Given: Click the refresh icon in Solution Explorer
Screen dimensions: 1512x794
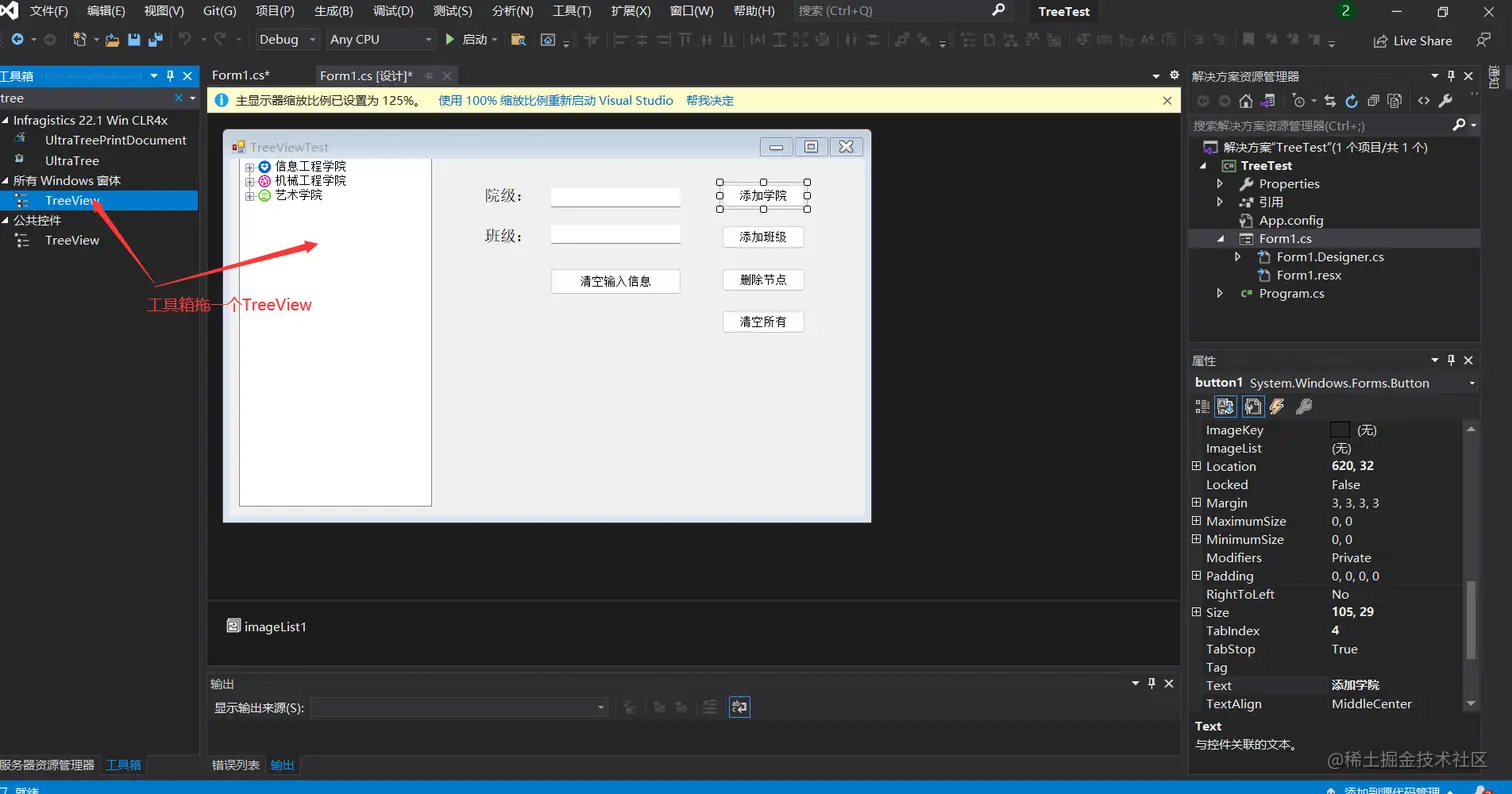Looking at the screenshot, I should (x=1351, y=101).
